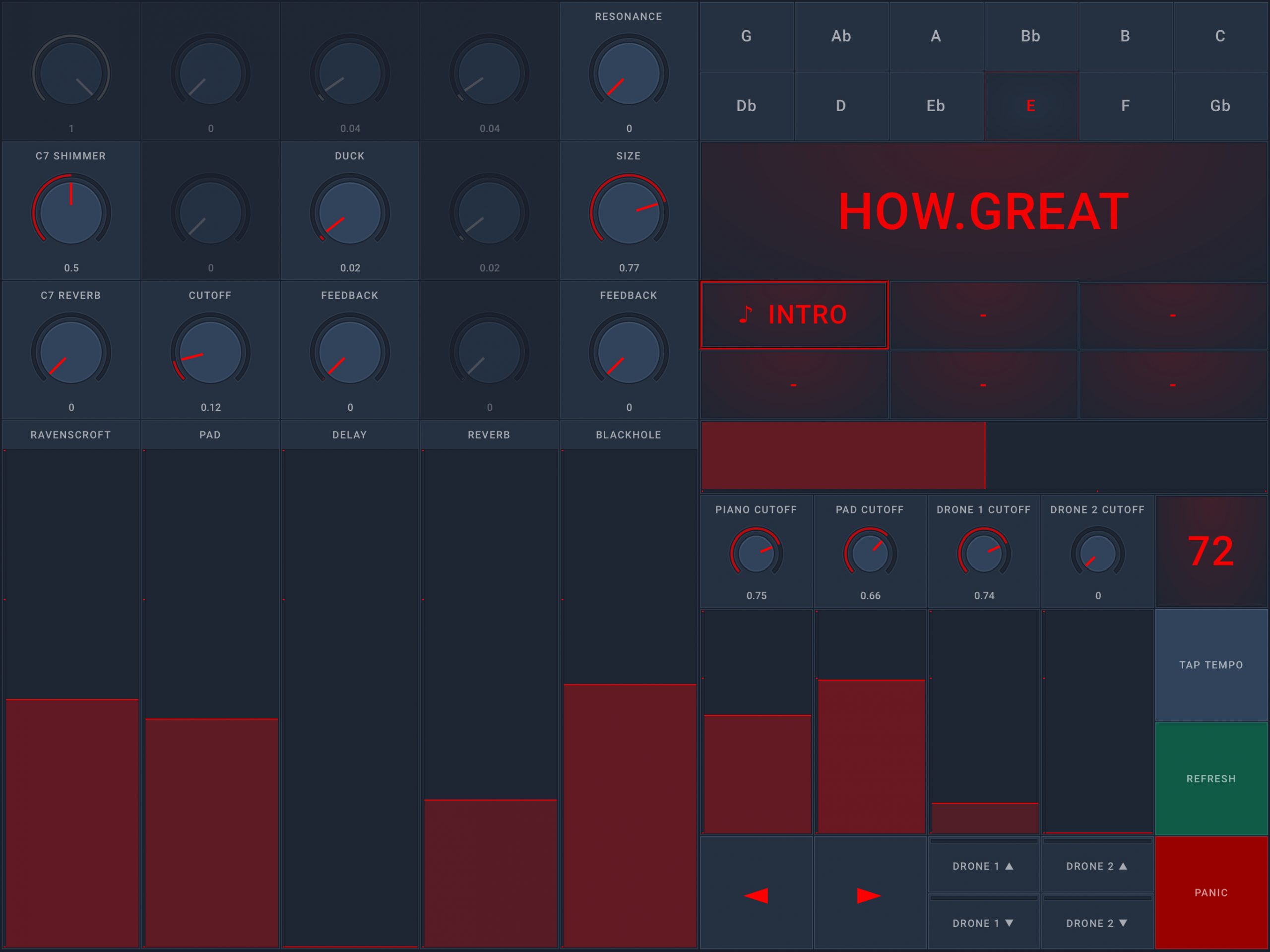
Task: Select the E key
Action: click(1030, 106)
